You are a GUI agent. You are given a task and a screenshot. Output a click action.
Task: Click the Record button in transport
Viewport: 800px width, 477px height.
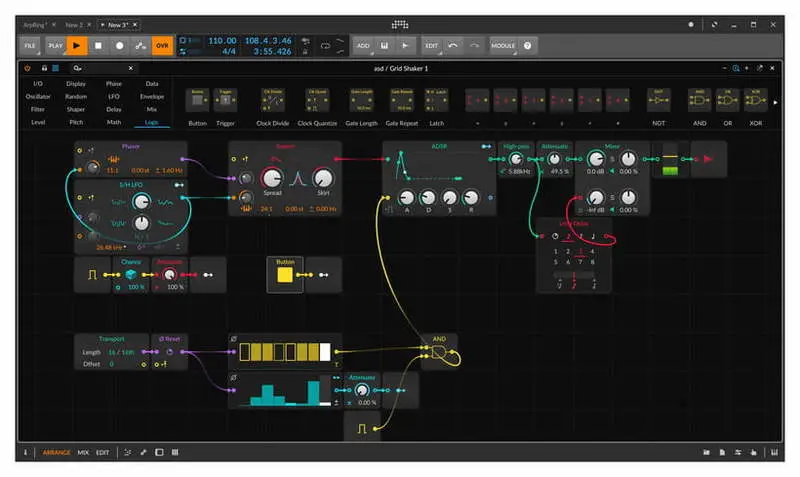(119, 45)
